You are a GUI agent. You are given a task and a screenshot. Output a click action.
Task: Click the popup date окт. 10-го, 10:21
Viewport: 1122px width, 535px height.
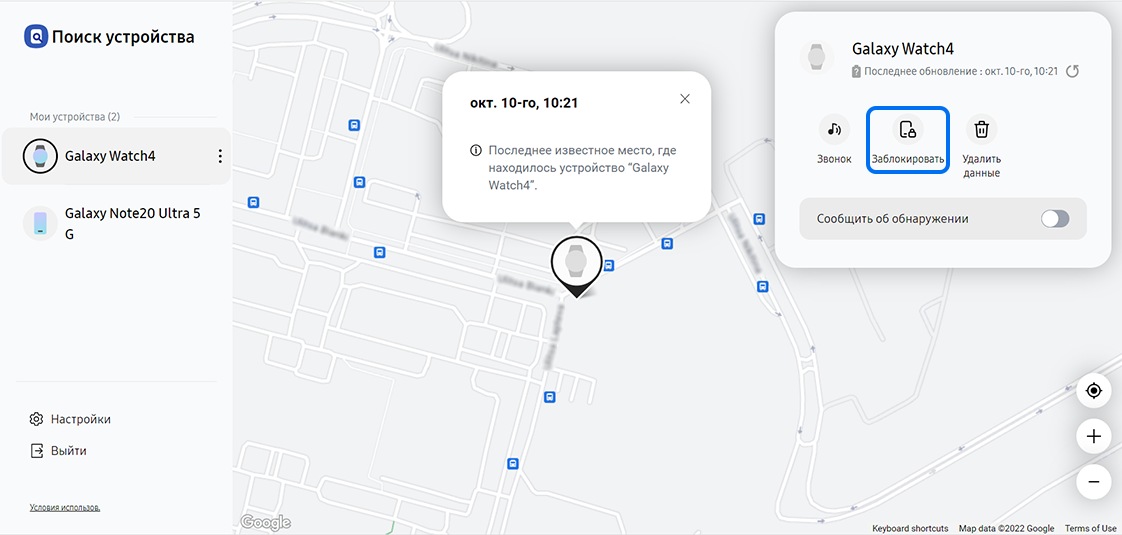524,103
